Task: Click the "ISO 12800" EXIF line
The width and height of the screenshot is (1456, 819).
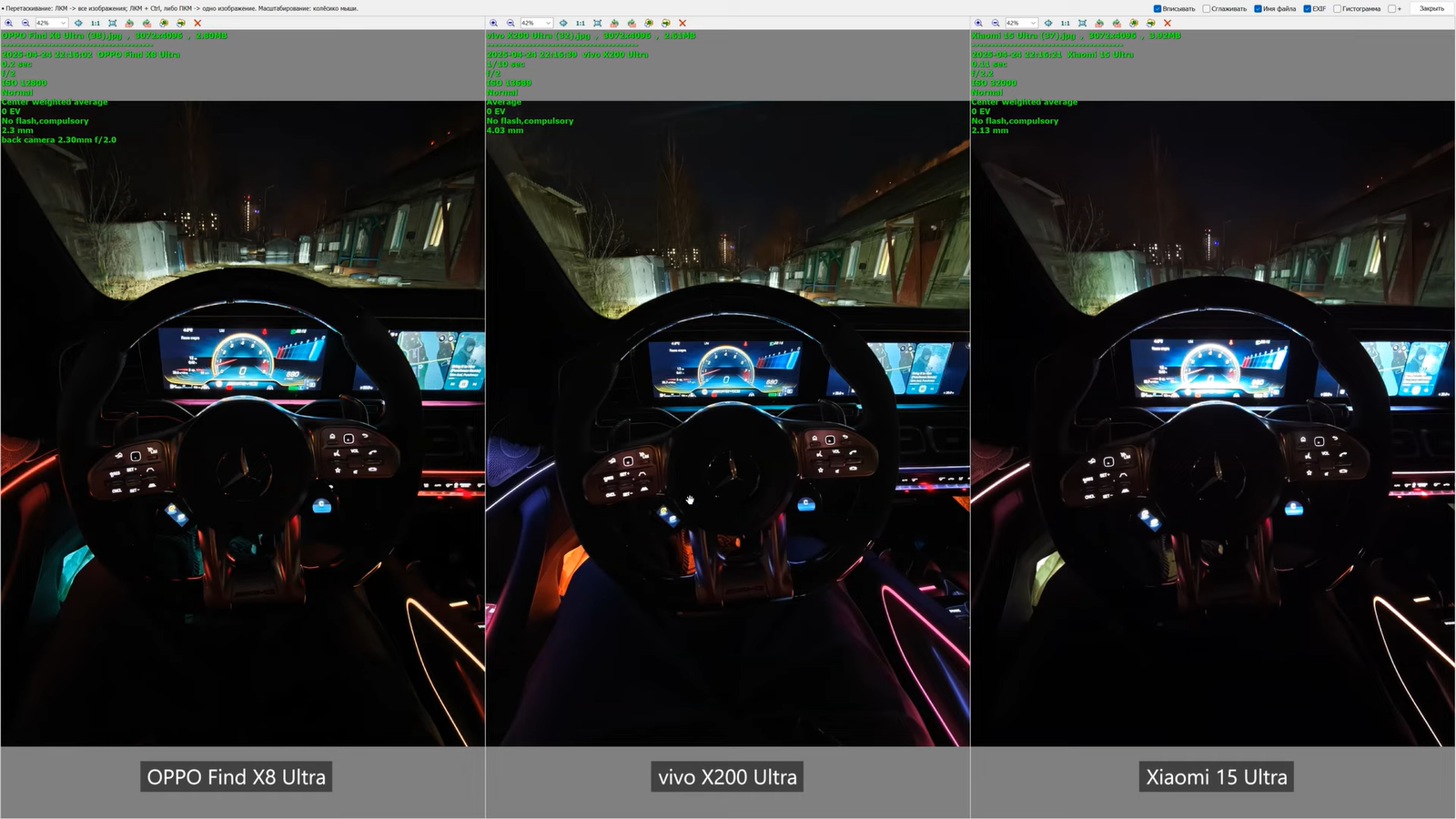Action: (25, 83)
